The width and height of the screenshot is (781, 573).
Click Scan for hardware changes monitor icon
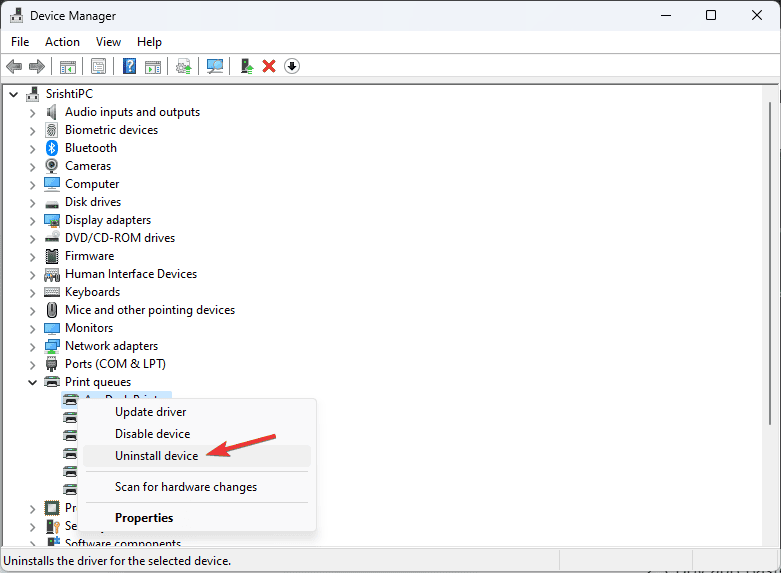(215, 66)
